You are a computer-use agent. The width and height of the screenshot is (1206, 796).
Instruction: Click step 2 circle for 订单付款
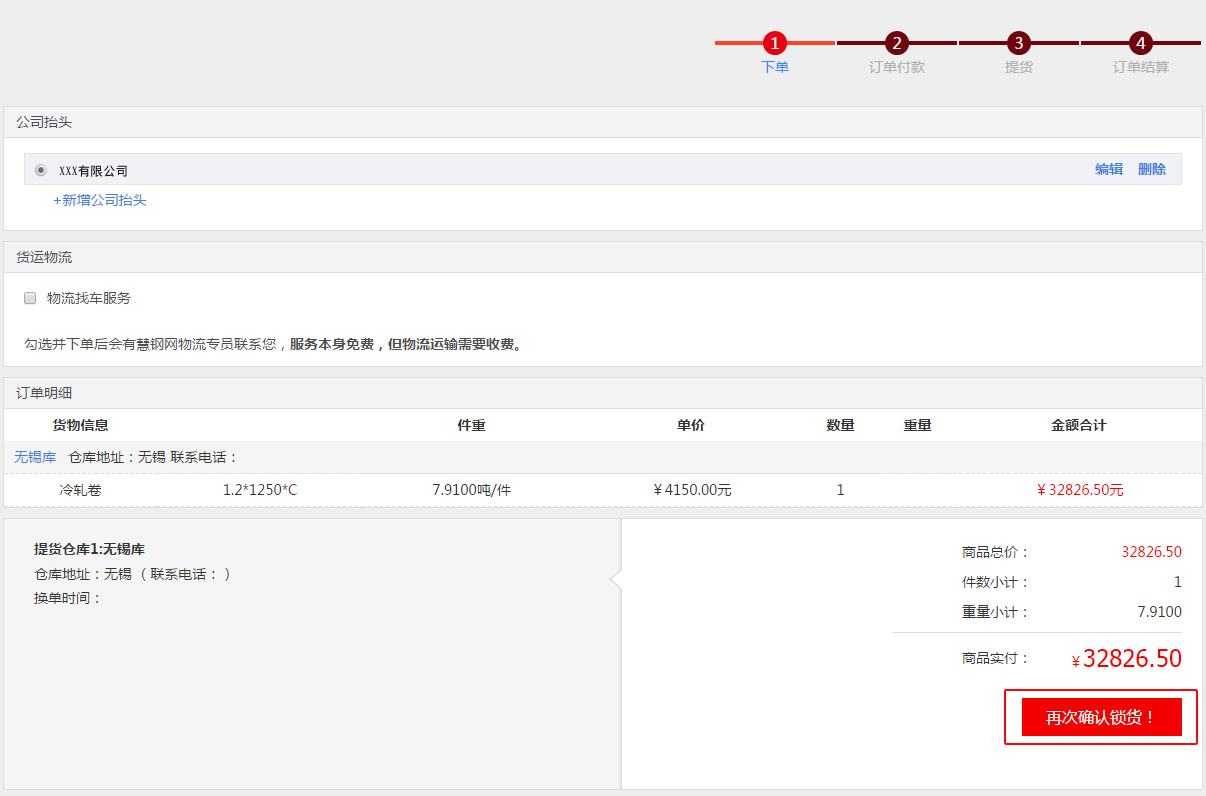pyautogui.click(x=897, y=43)
